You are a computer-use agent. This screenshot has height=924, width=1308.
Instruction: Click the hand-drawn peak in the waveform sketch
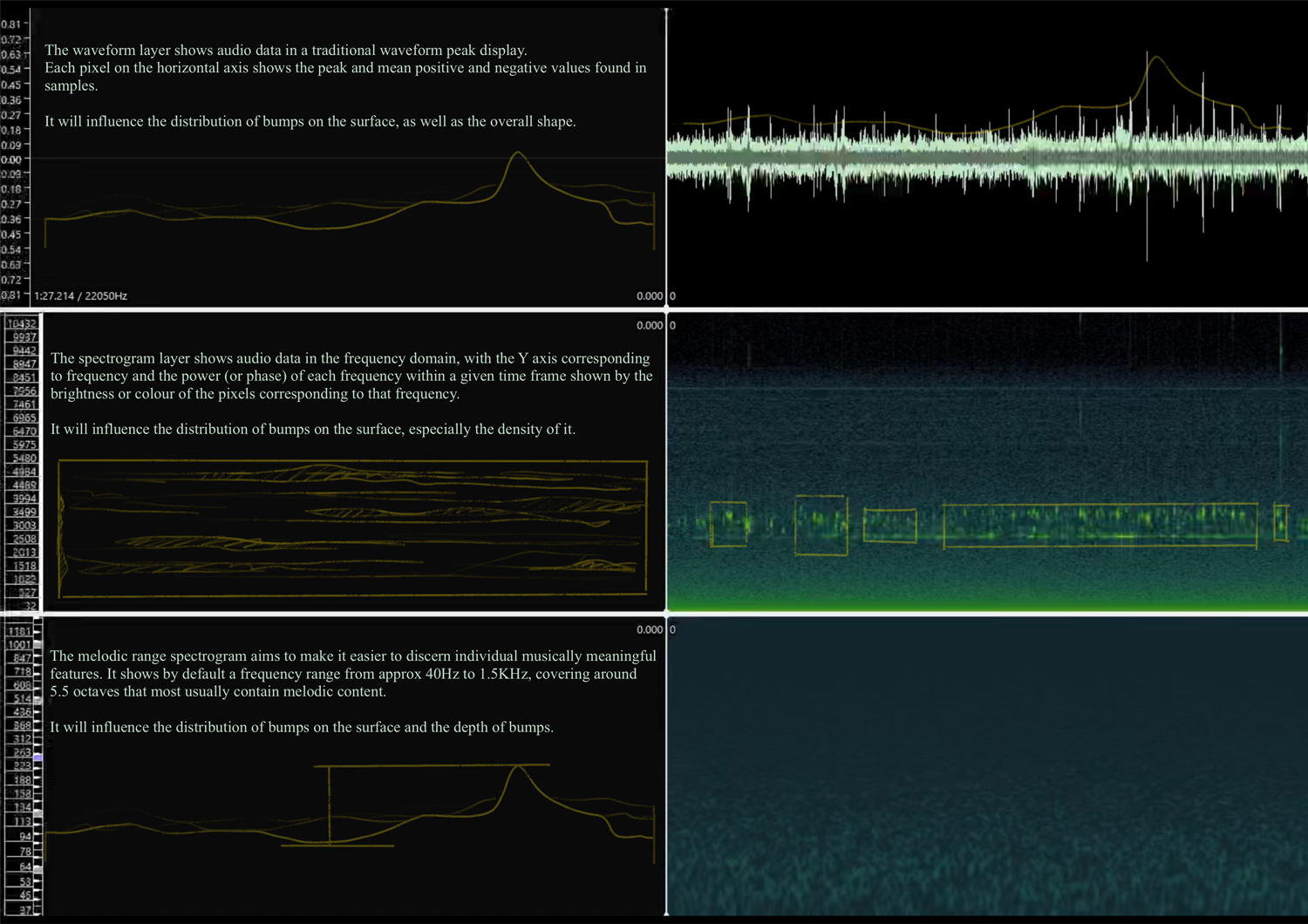pos(518,157)
